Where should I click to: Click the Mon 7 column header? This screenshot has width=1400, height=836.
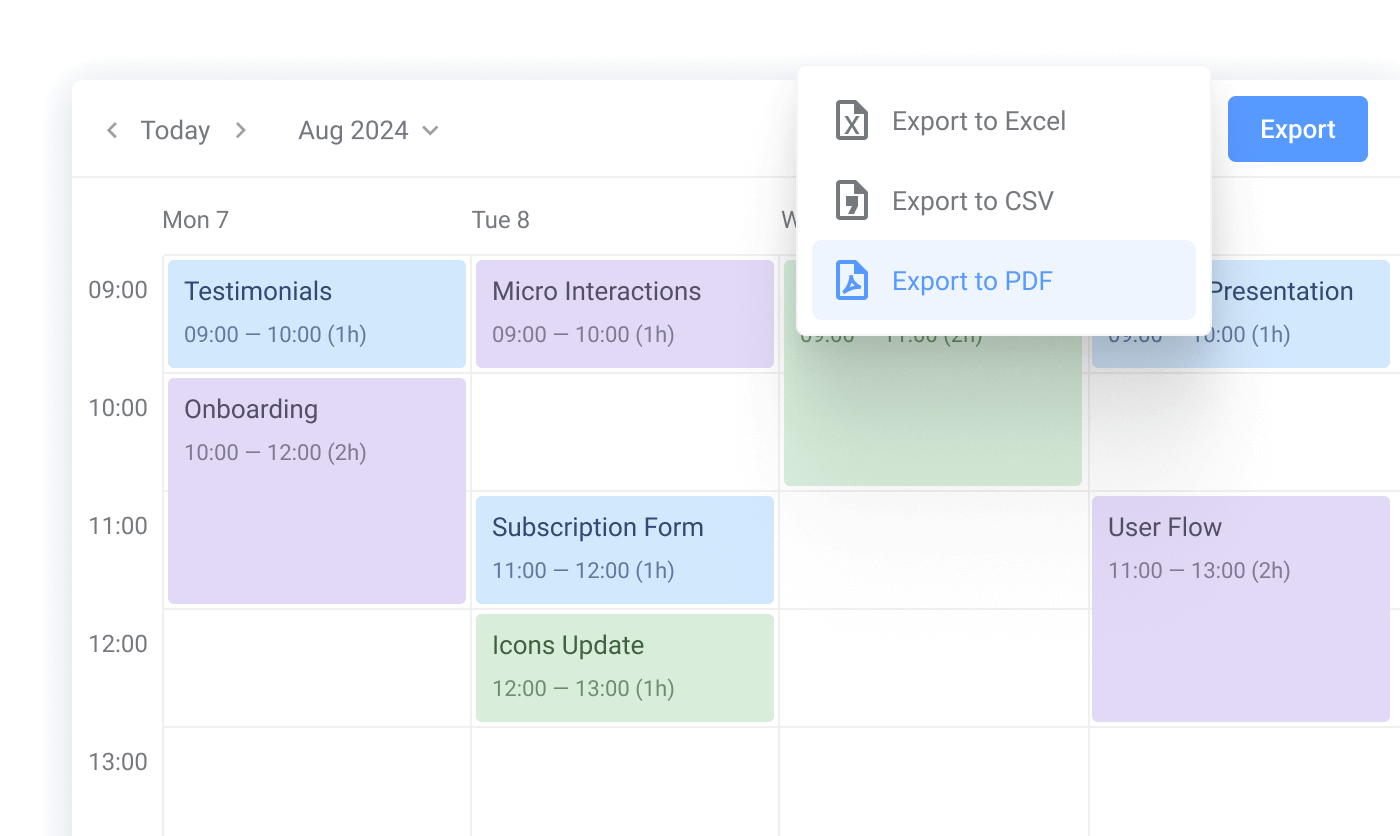click(196, 220)
